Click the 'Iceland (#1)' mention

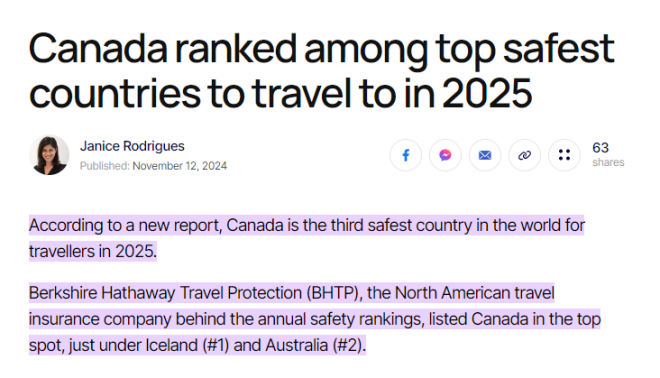coord(187,346)
